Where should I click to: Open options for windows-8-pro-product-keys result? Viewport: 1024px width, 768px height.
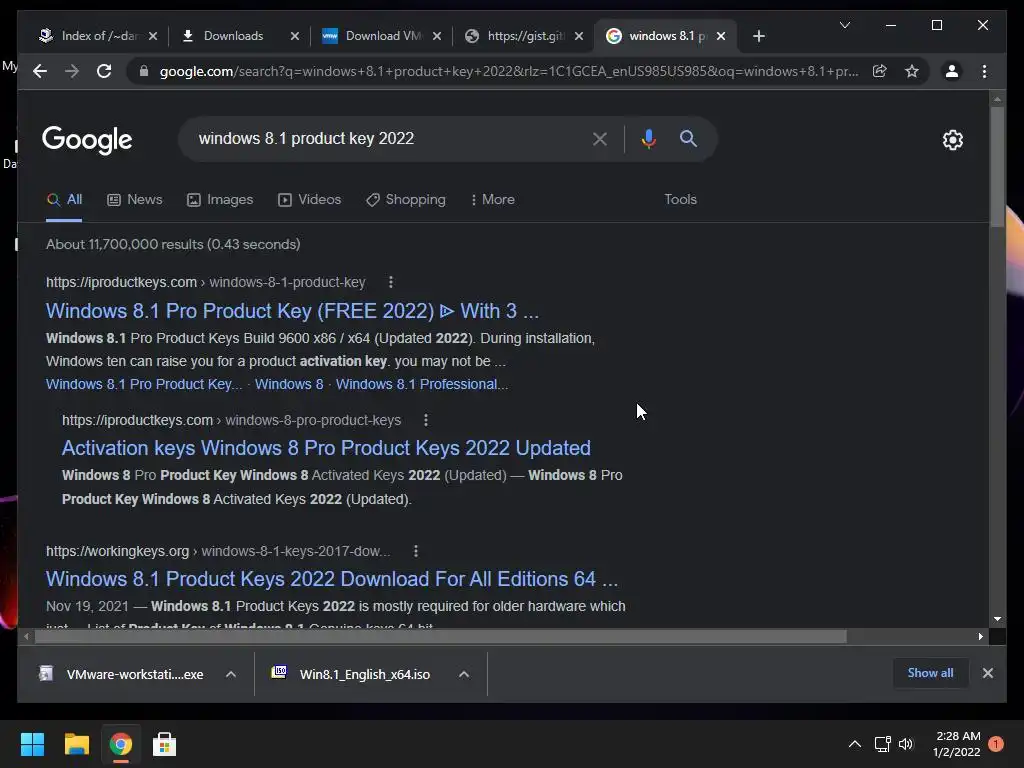pos(426,420)
